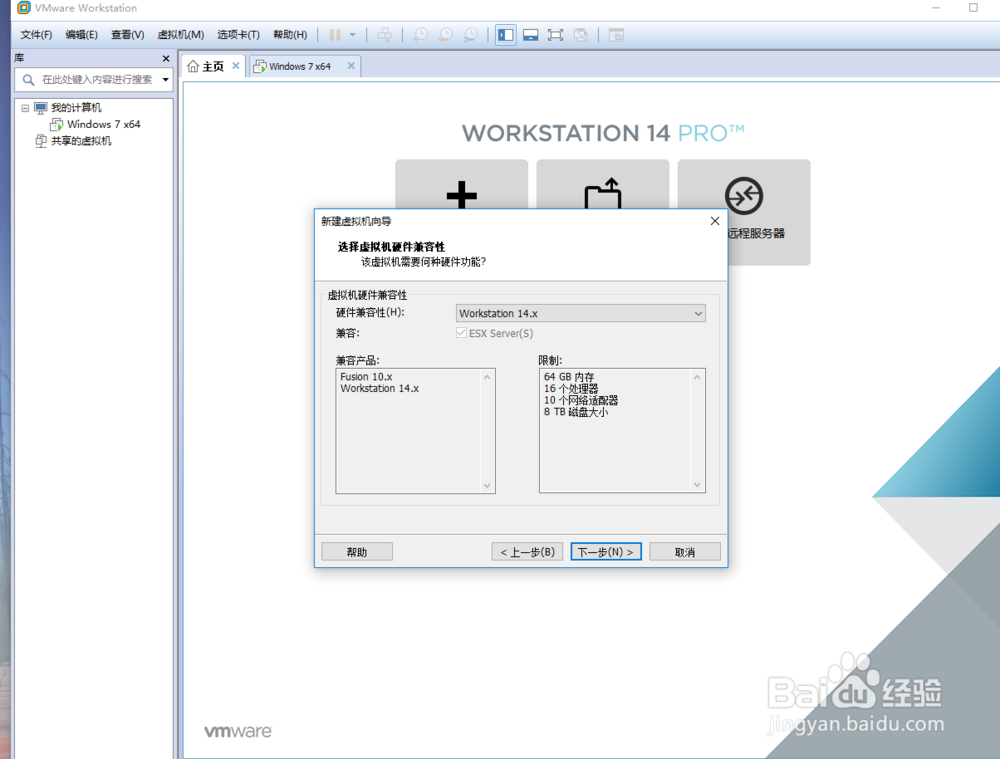The image size is (1000, 759).
Task: Click the Unity mode toolbar icon
Action: click(580, 35)
